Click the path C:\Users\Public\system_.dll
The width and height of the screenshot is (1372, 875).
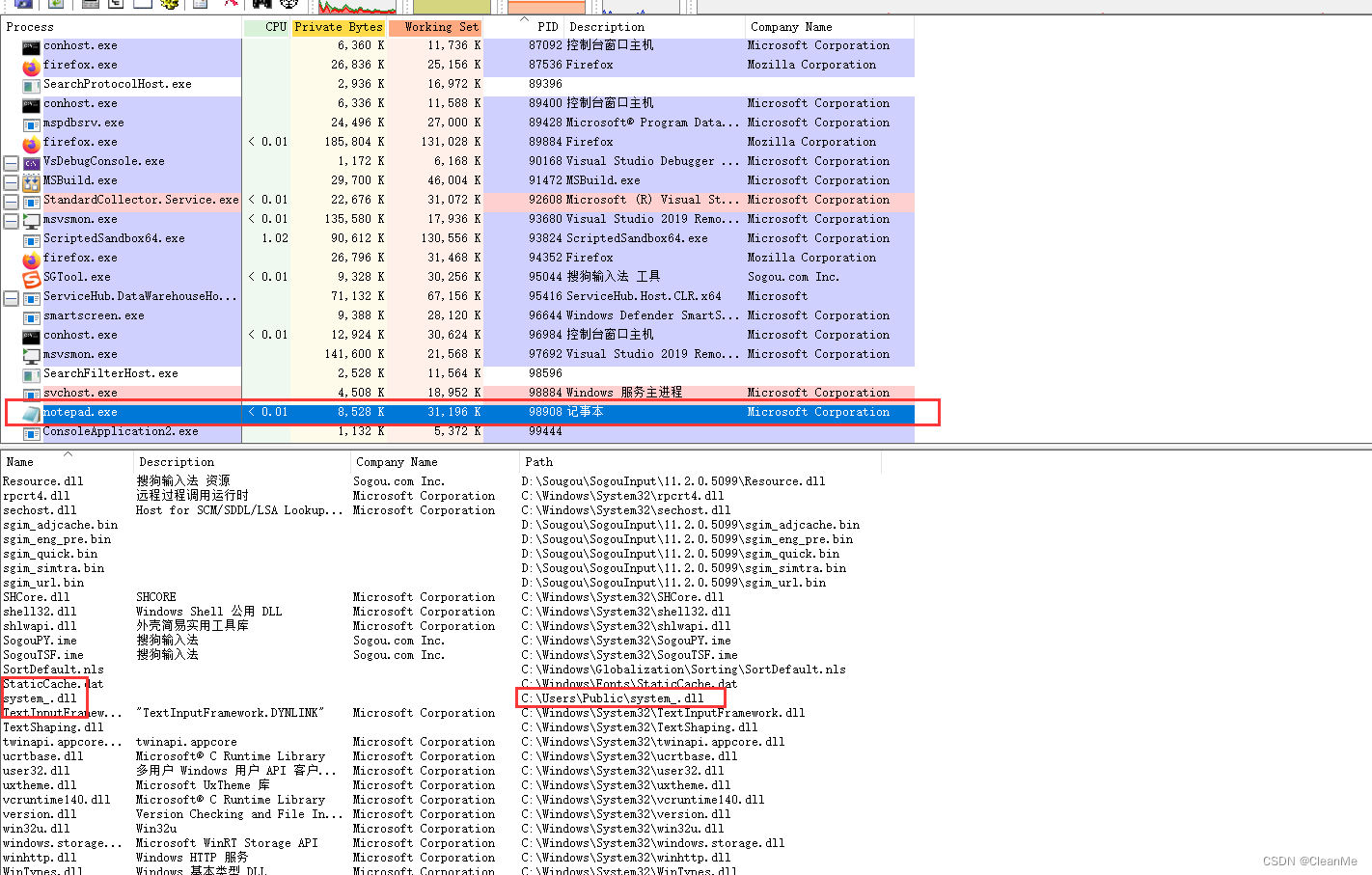(613, 698)
